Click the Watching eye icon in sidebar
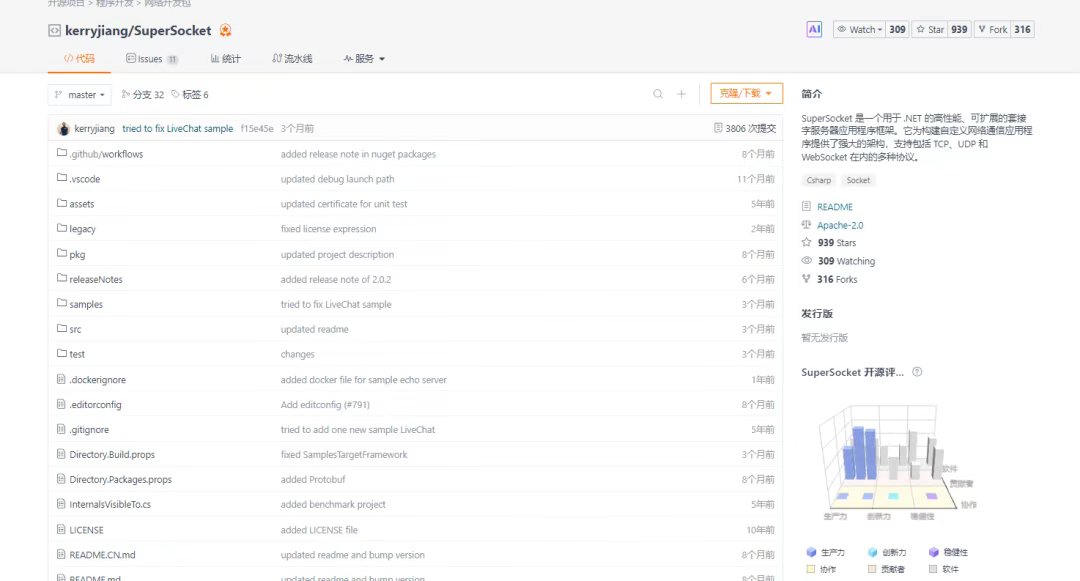 (807, 261)
